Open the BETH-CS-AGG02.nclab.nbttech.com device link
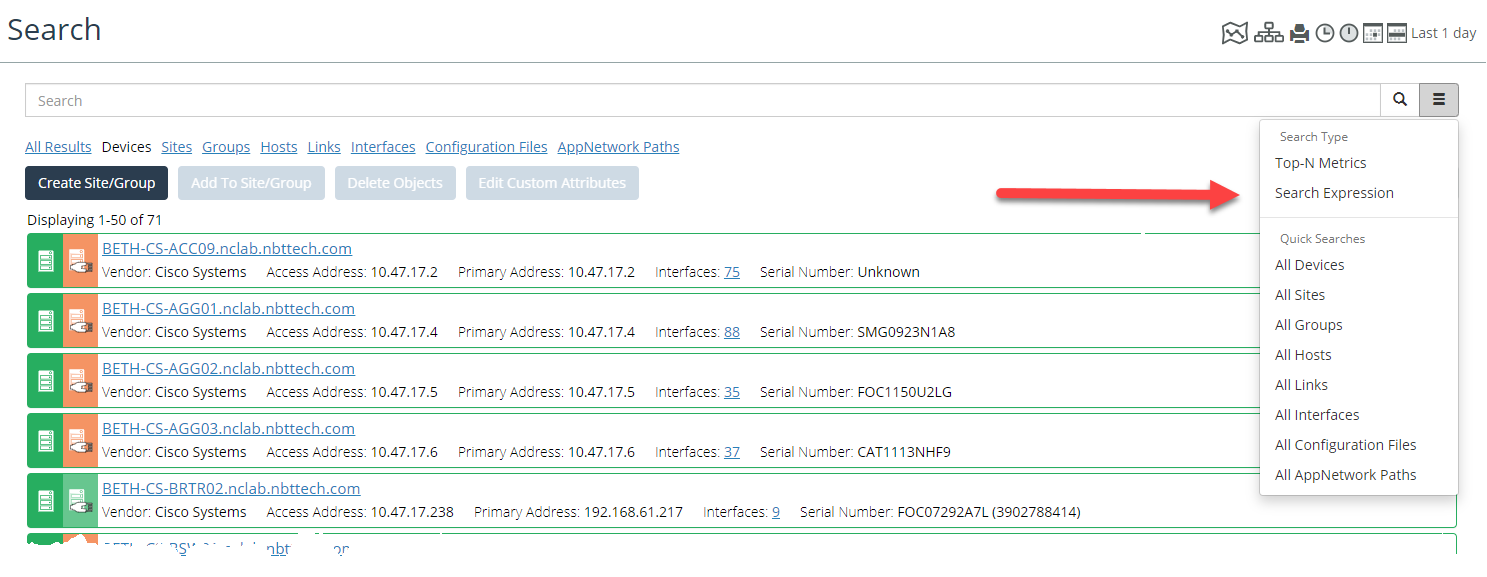The height and width of the screenshot is (577, 1487). click(x=228, y=369)
